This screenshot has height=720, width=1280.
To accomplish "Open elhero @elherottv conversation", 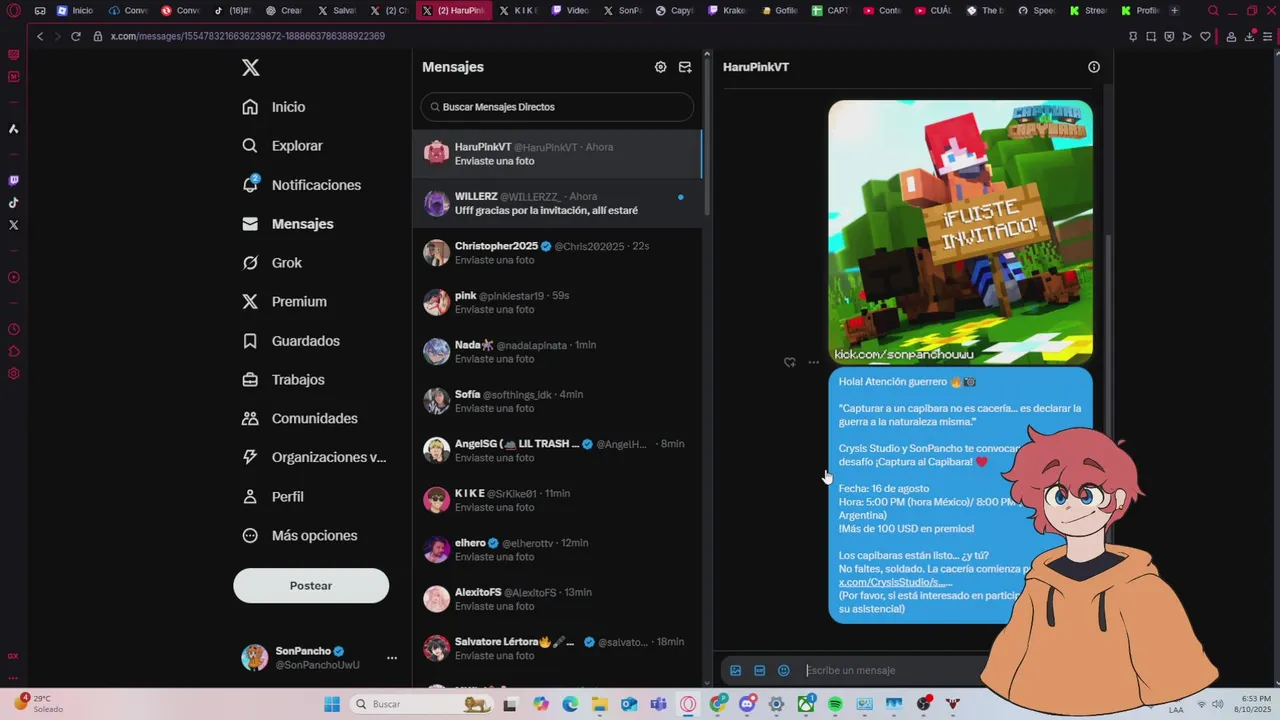I will (557, 550).
